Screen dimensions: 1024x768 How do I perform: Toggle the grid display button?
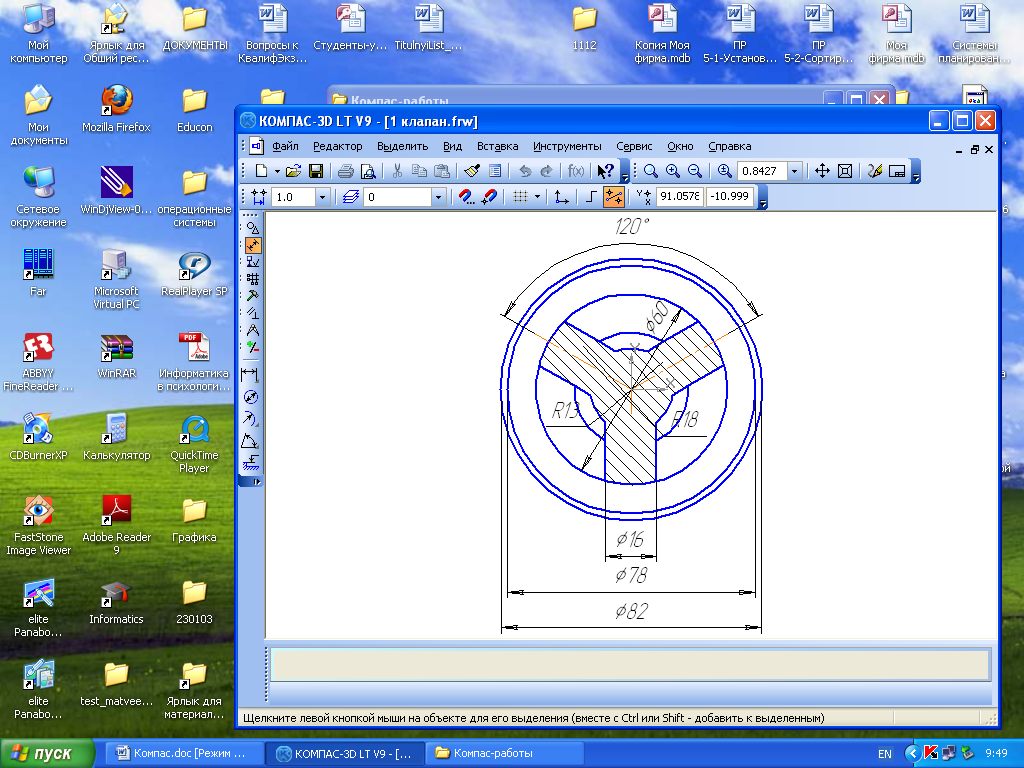pyautogui.click(x=520, y=197)
